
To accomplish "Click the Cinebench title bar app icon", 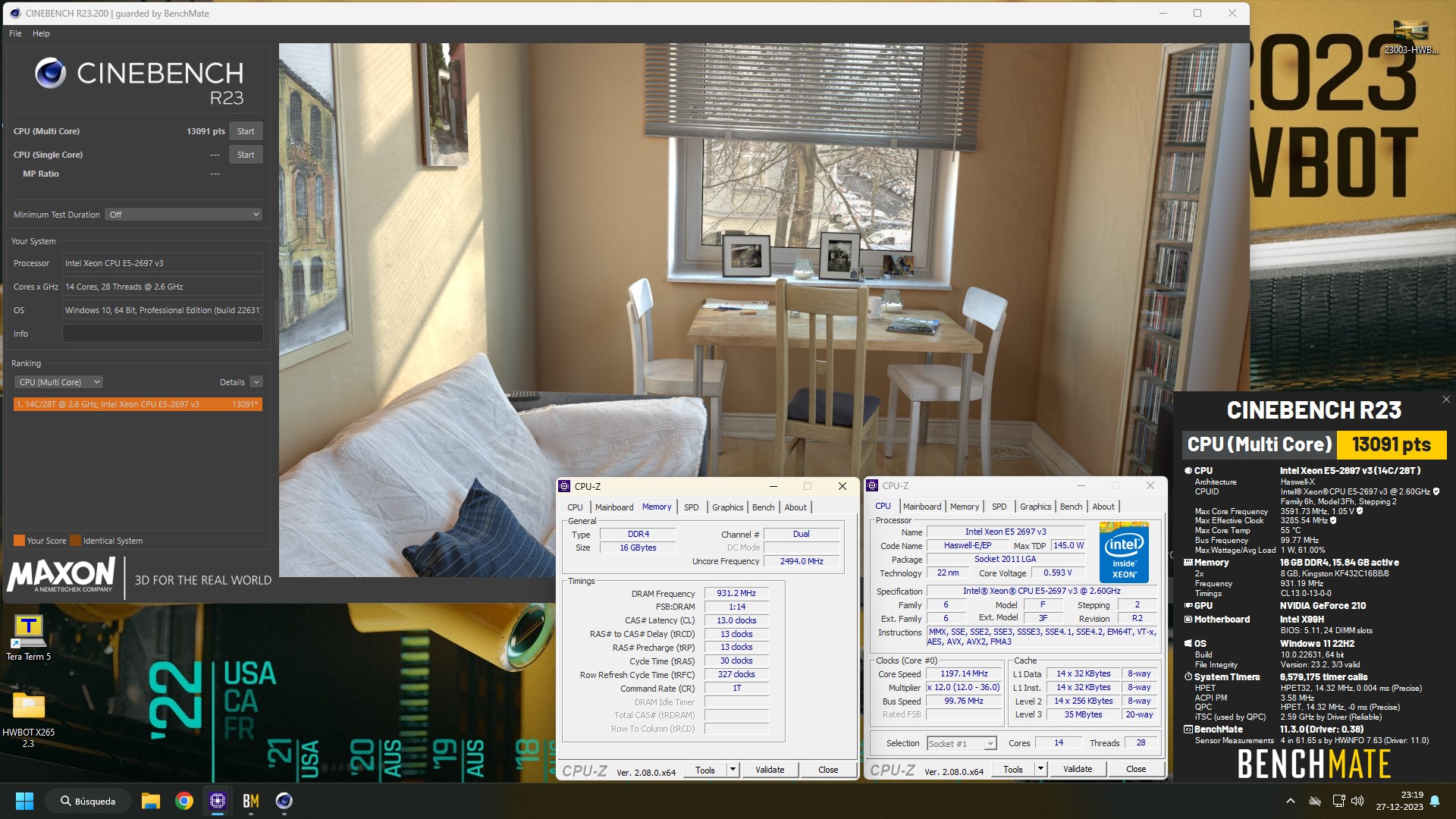I will 14,13.
